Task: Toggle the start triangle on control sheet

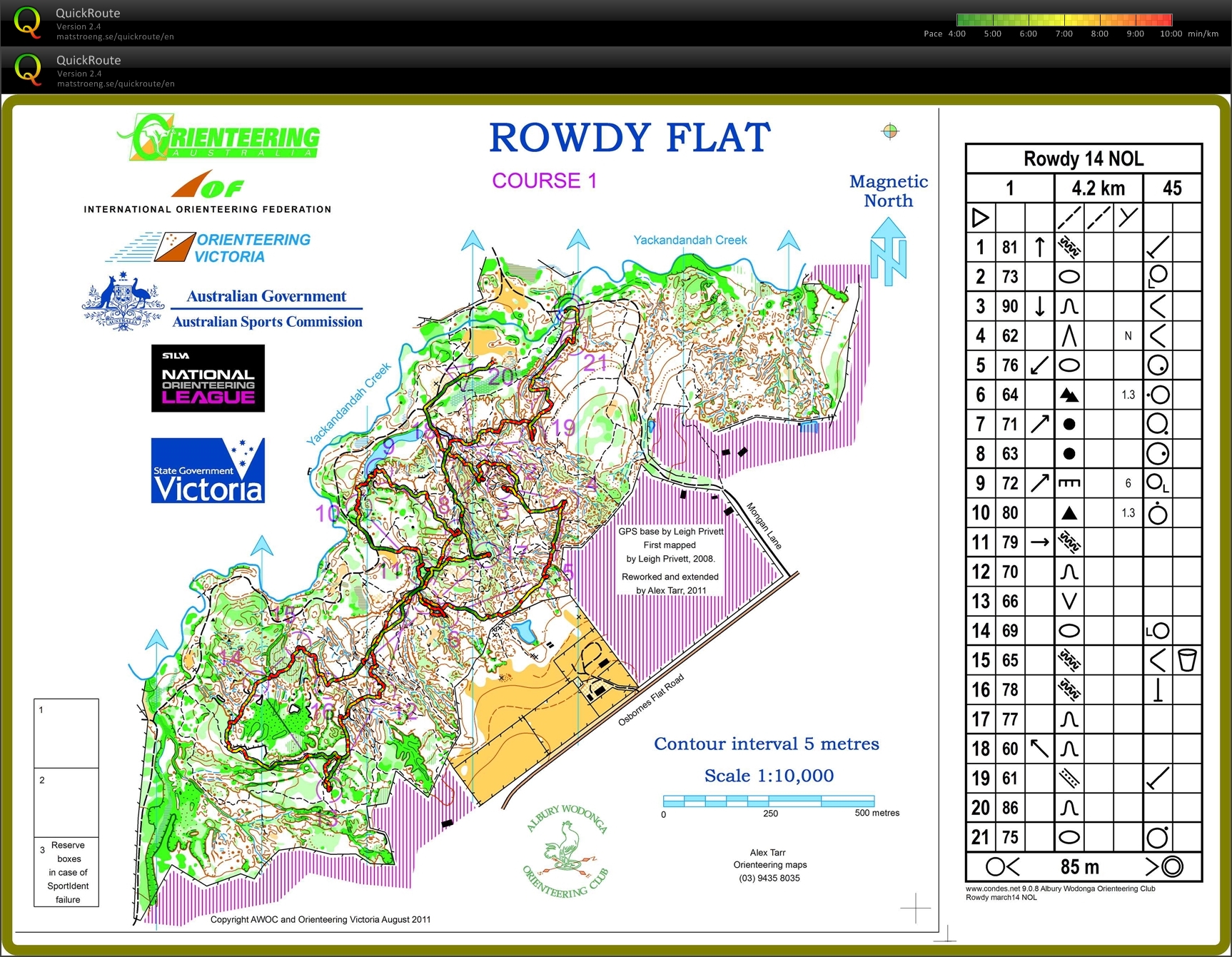Action: click(979, 218)
